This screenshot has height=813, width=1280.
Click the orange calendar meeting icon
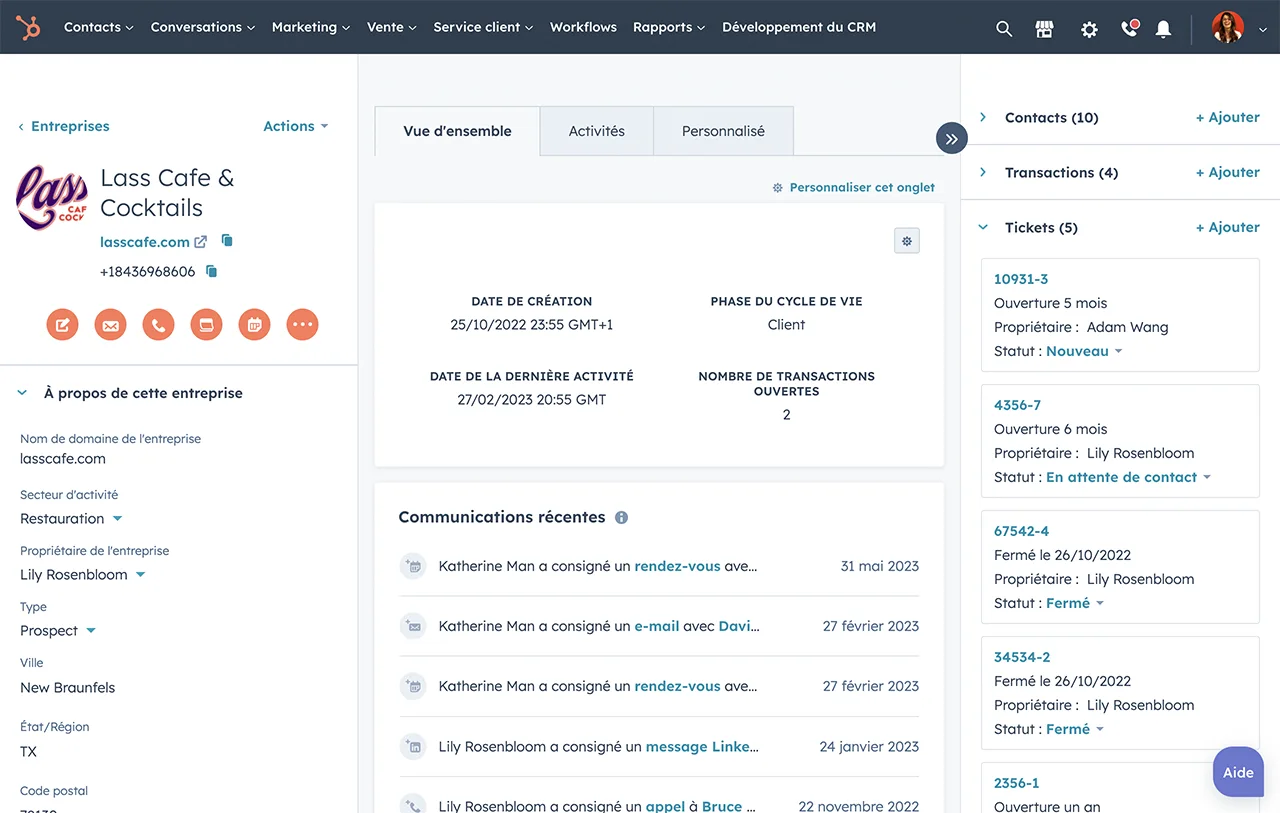click(x=254, y=324)
